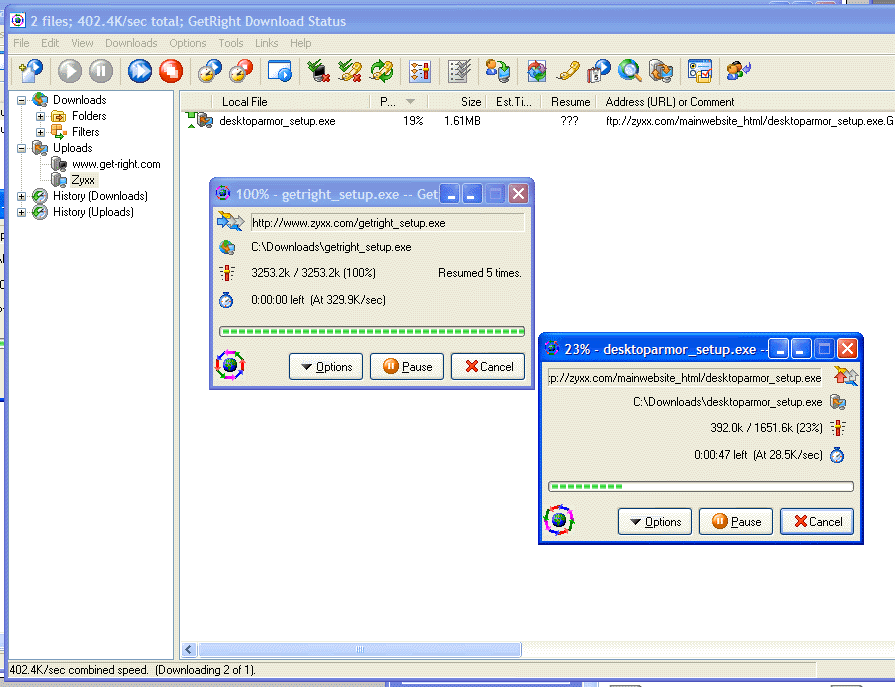This screenshot has width=895, height=687.
Task: Expand the Filters tree node
Action: (41, 132)
